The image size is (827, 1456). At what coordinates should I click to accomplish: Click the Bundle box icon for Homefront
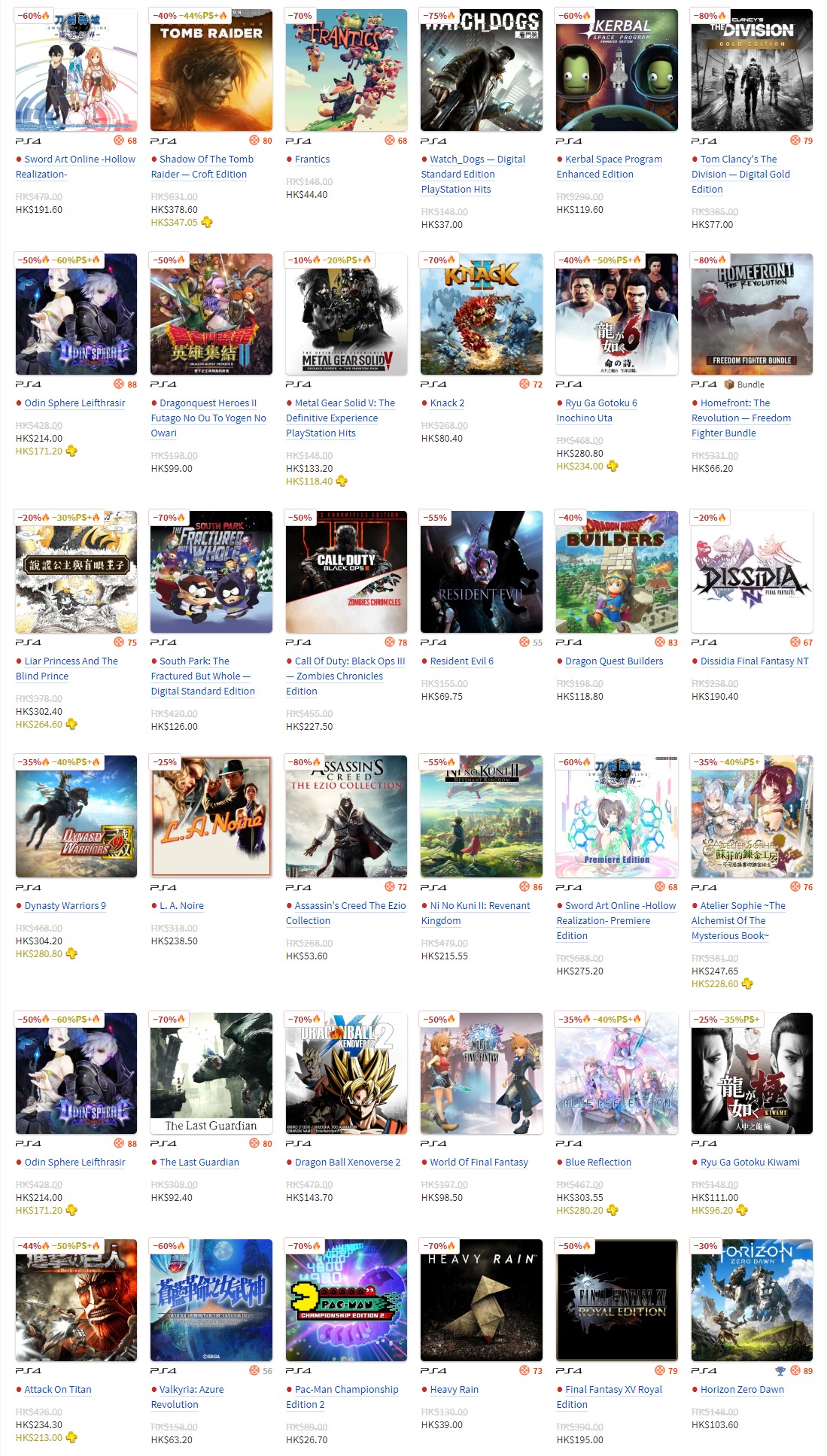point(728,385)
